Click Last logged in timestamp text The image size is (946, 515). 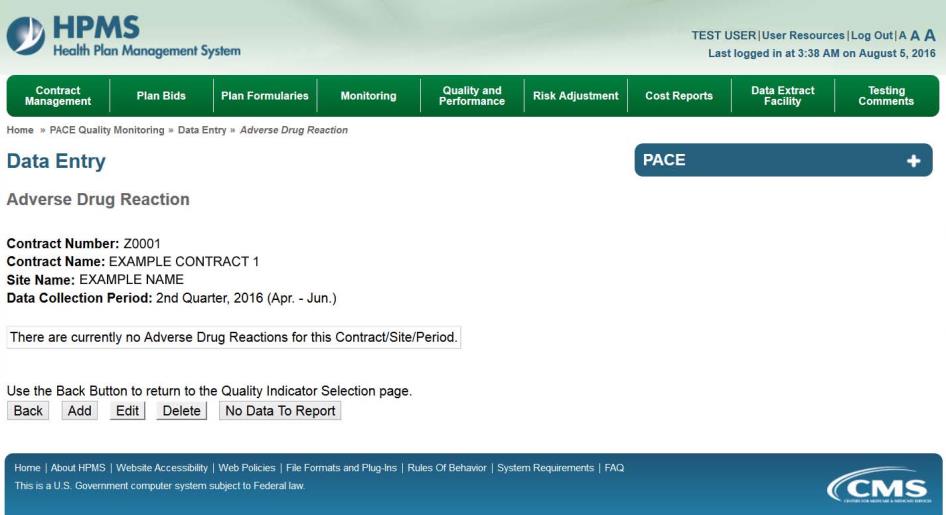[822, 53]
